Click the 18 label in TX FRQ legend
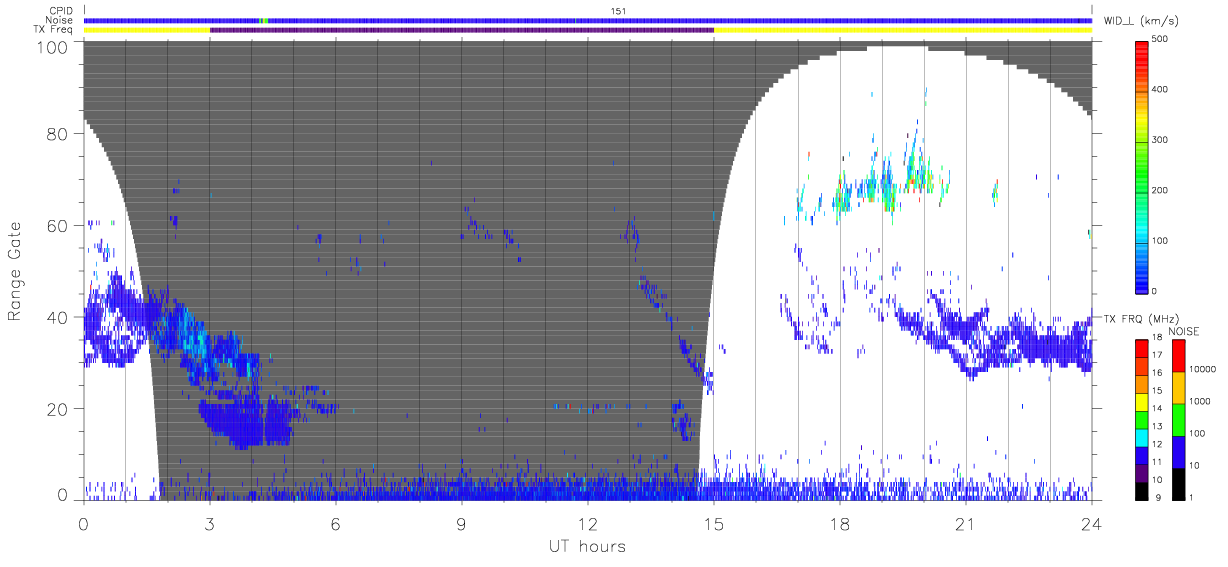Screen dimensions: 1228x567 (1157, 338)
